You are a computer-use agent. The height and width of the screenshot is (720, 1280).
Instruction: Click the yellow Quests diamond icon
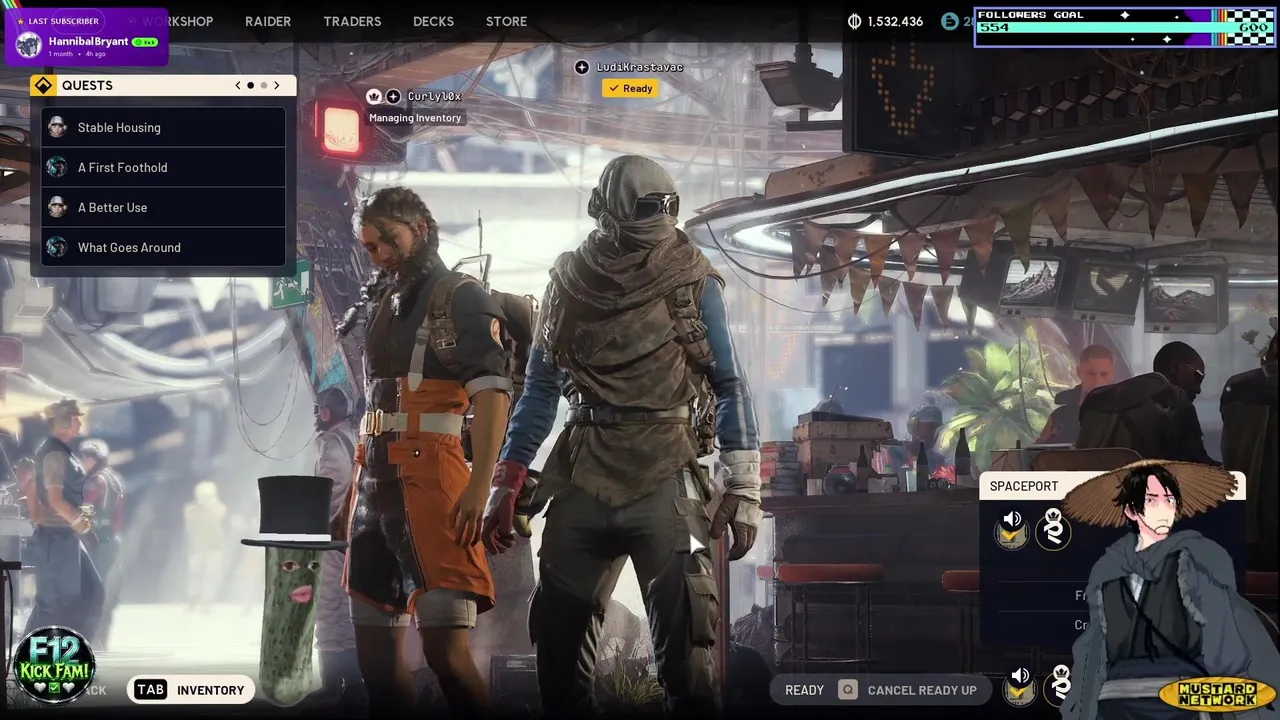click(43, 85)
